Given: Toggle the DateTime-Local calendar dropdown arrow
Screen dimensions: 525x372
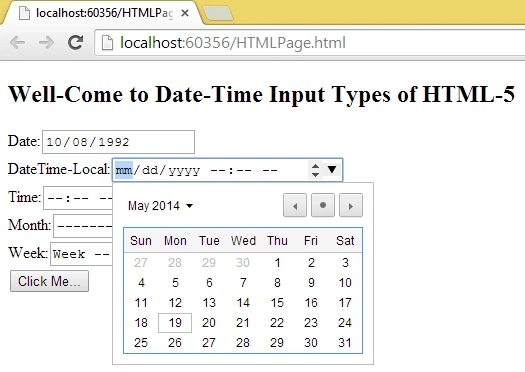Looking at the screenshot, I should pyautogui.click(x=332, y=169).
